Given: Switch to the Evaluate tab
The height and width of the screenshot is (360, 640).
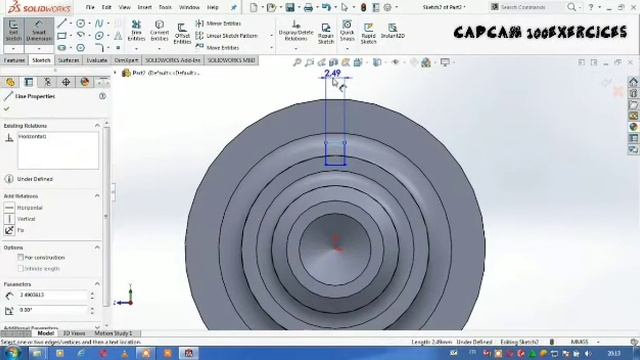Looking at the screenshot, I should click(x=97, y=60).
